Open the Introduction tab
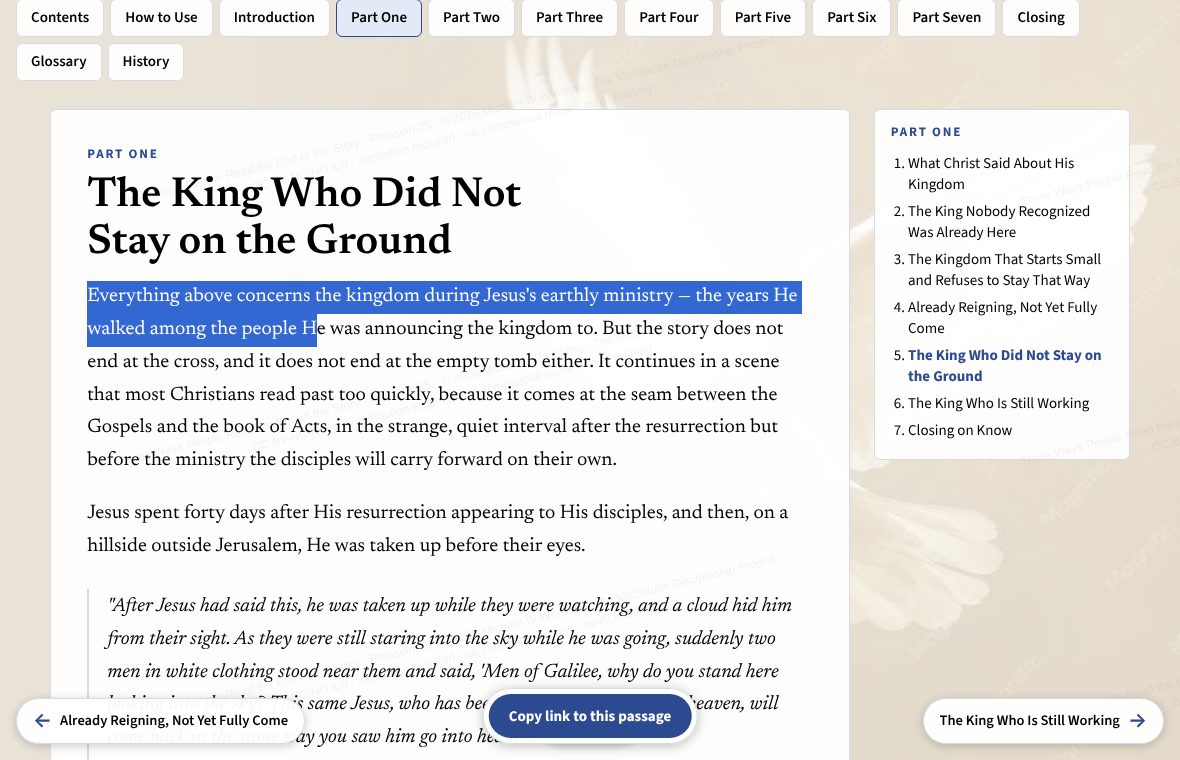Screen dimensions: 1180x760 274,17
